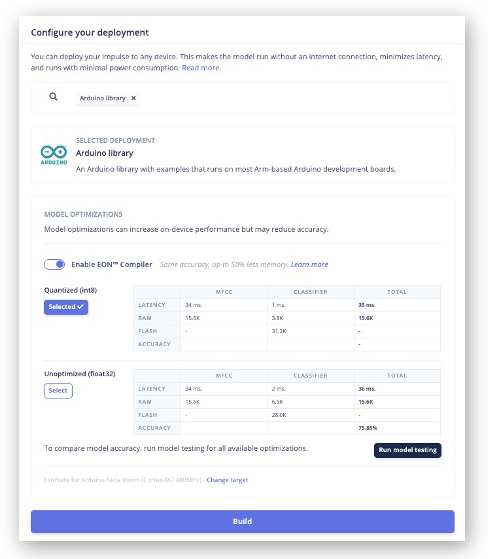Click the Quantized TOTAL latency value
Viewport: 488px width, 559px height.
pyautogui.click(x=367, y=305)
